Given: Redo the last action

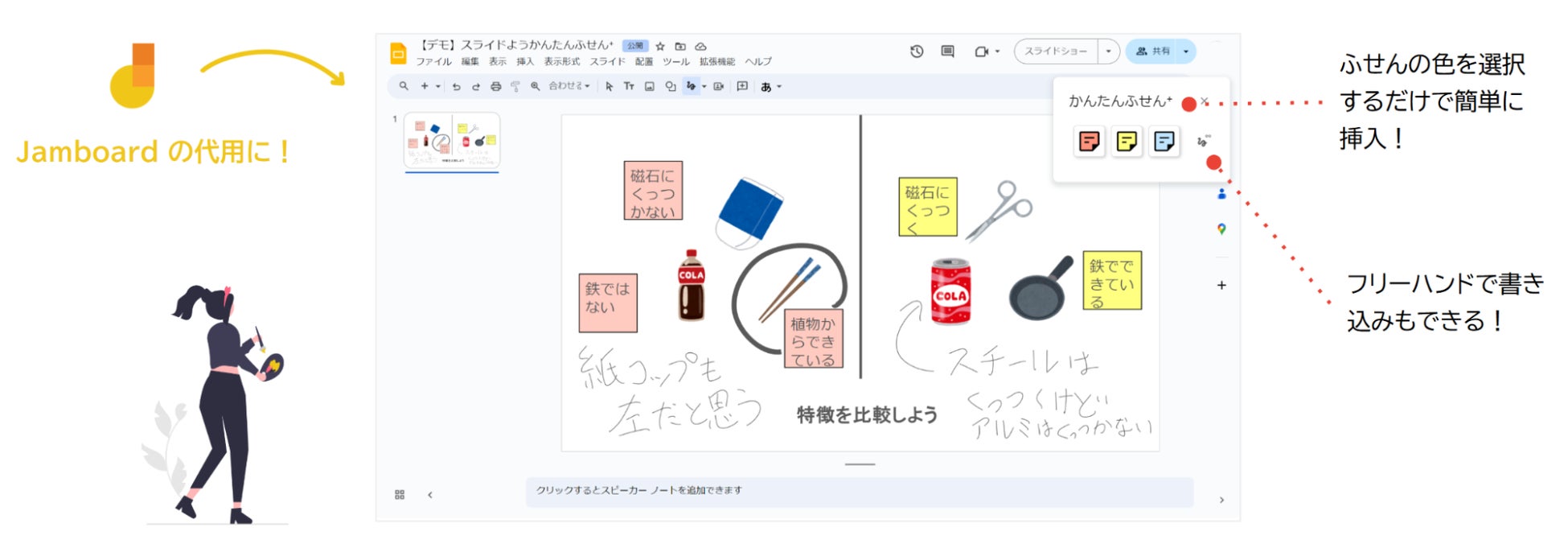Looking at the screenshot, I should tap(475, 86).
